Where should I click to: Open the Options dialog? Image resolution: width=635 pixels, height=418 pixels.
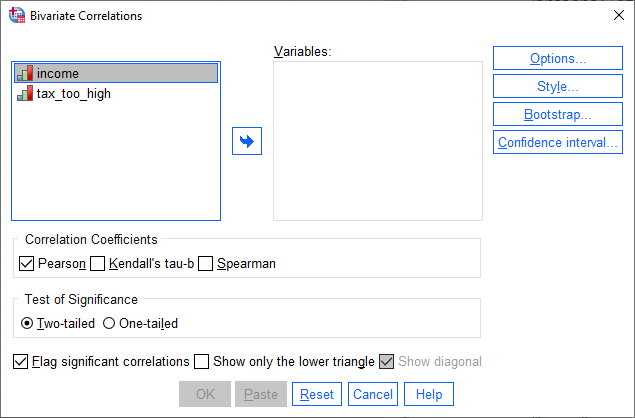coord(558,58)
